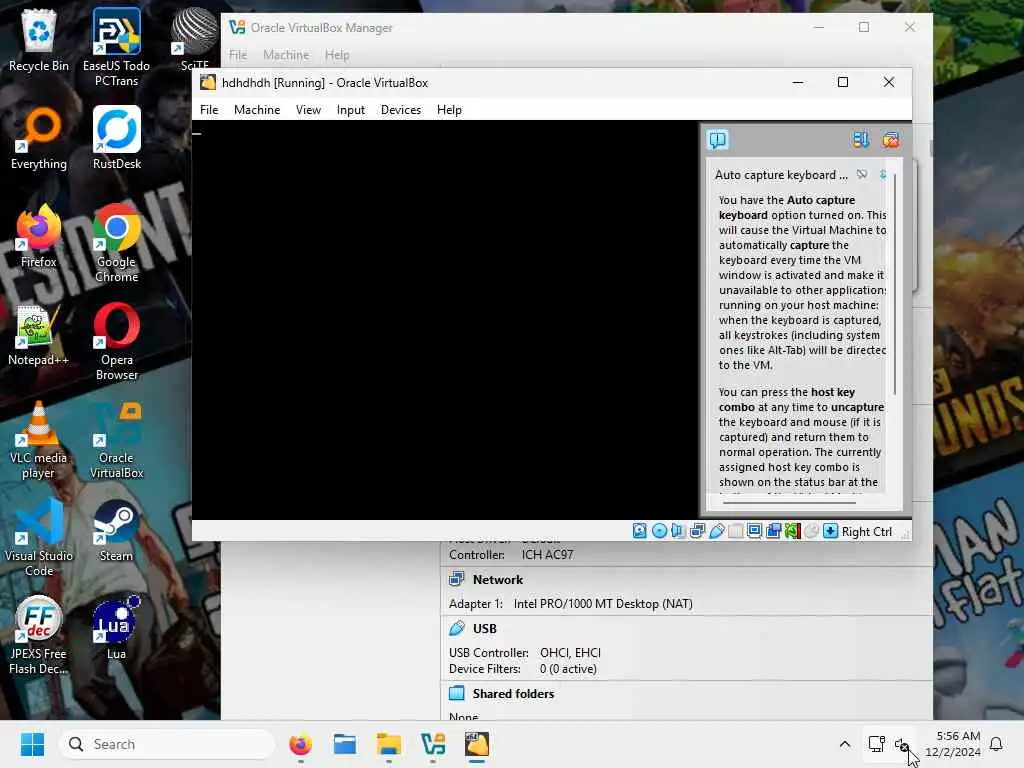Click the hard disk activity indicator
The height and width of the screenshot is (768, 1024).
tap(639, 531)
